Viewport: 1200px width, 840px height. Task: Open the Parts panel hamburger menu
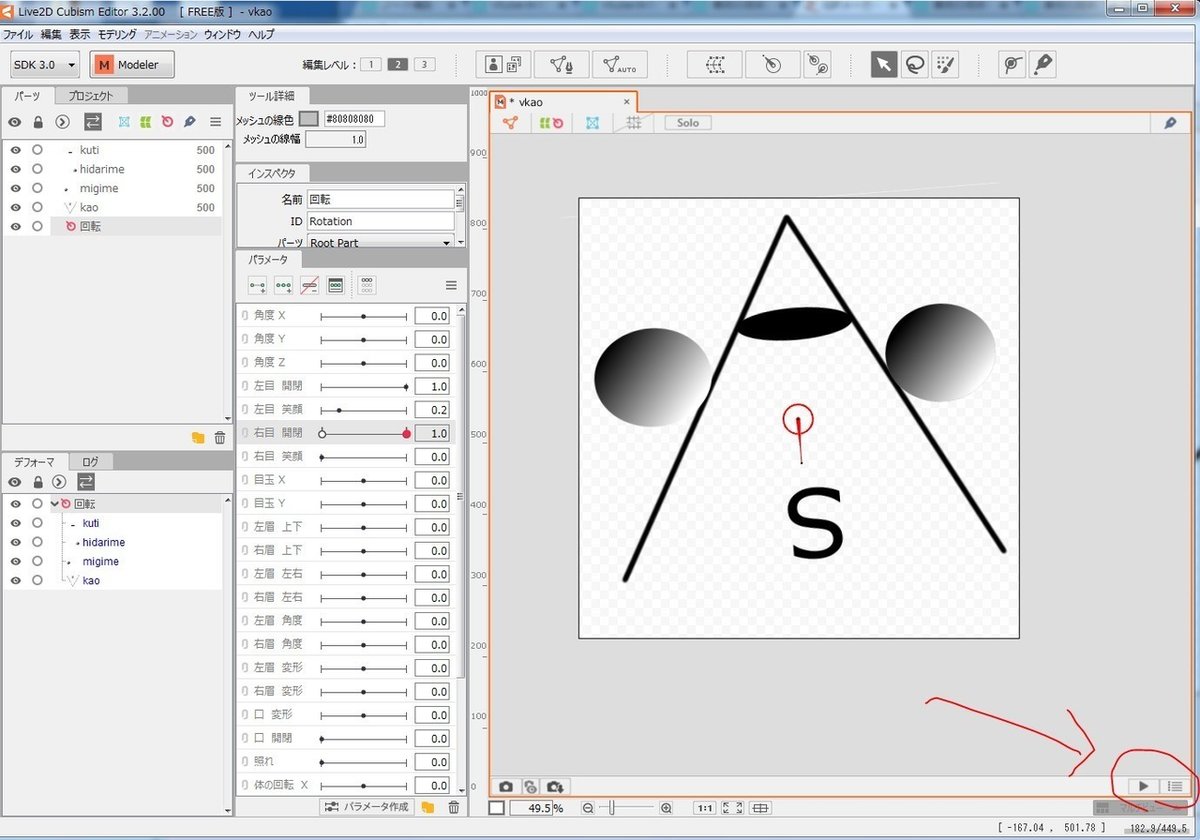pyautogui.click(x=215, y=122)
